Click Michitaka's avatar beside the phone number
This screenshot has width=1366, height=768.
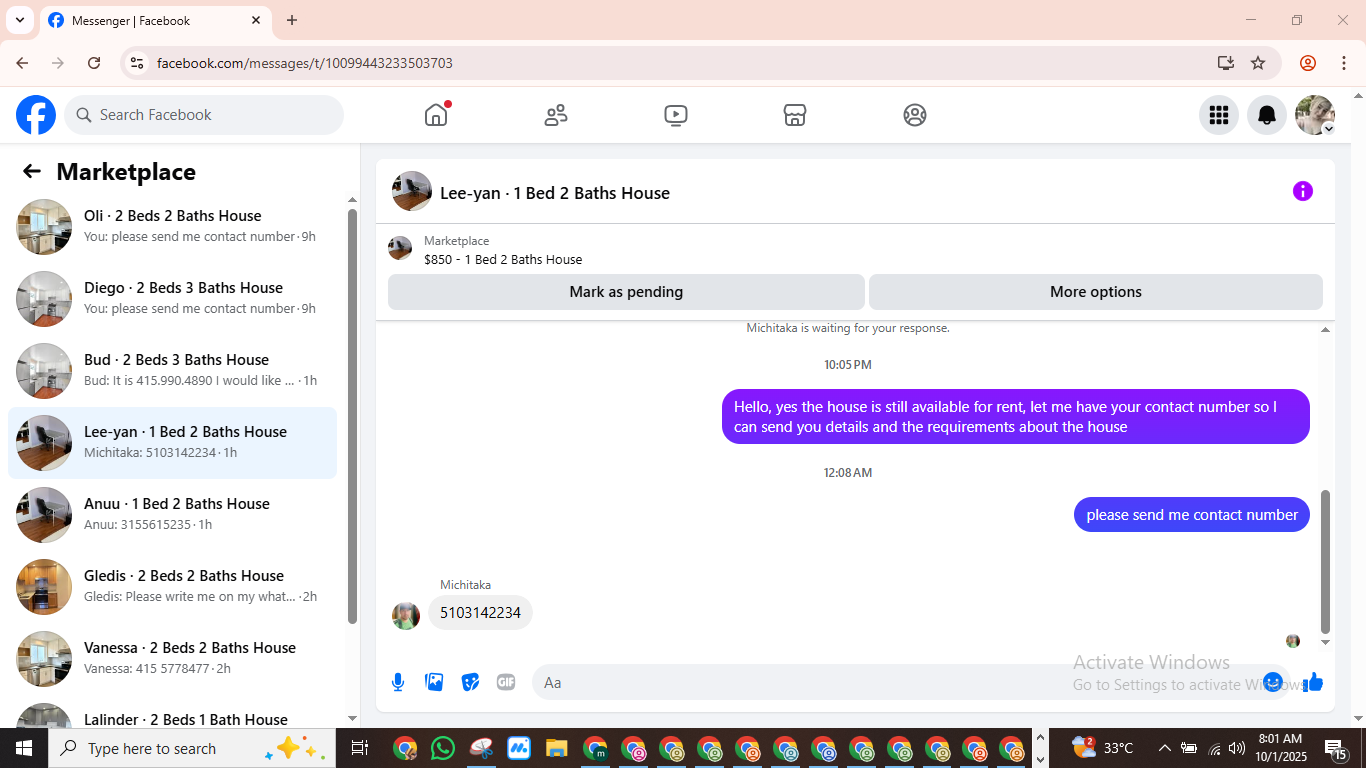click(x=405, y=615)
